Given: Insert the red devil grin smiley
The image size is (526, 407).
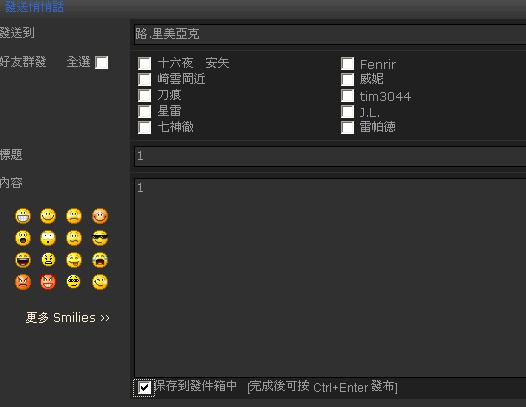Looking at the screenshot, I should point(48,282).
